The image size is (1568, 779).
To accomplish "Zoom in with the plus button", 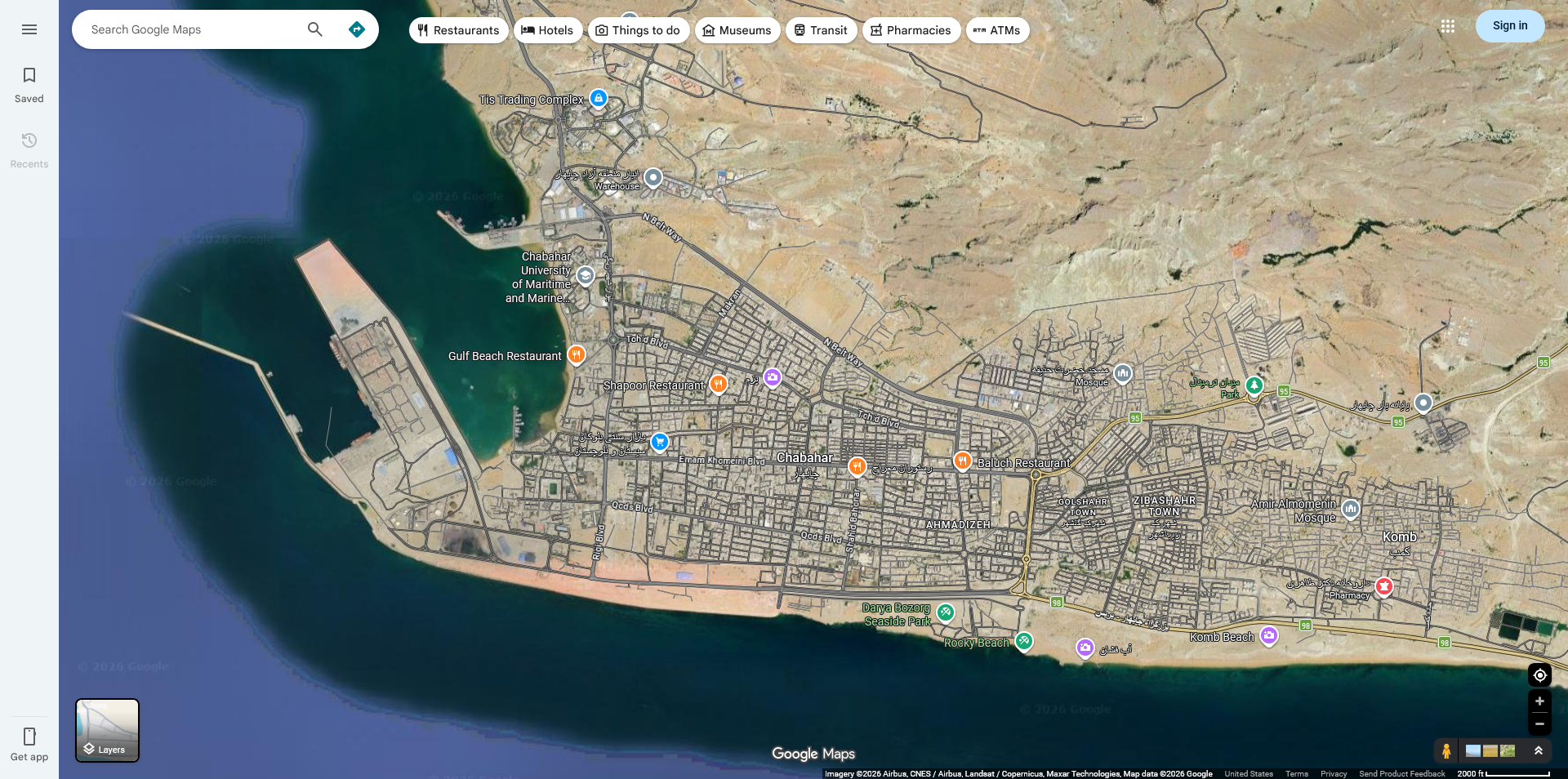I will [1539, 701].
